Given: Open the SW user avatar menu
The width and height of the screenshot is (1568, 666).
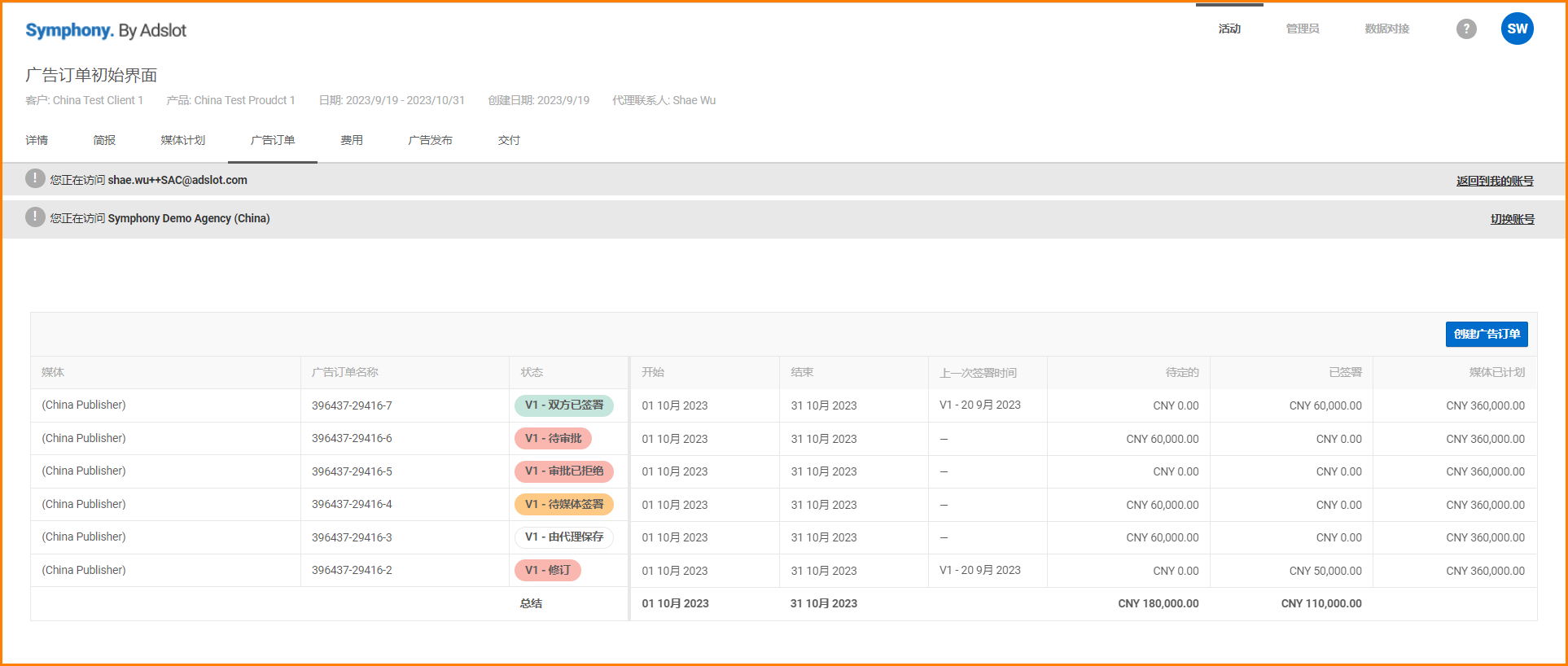Looking at the screenshot, I should coord(1518,28).
